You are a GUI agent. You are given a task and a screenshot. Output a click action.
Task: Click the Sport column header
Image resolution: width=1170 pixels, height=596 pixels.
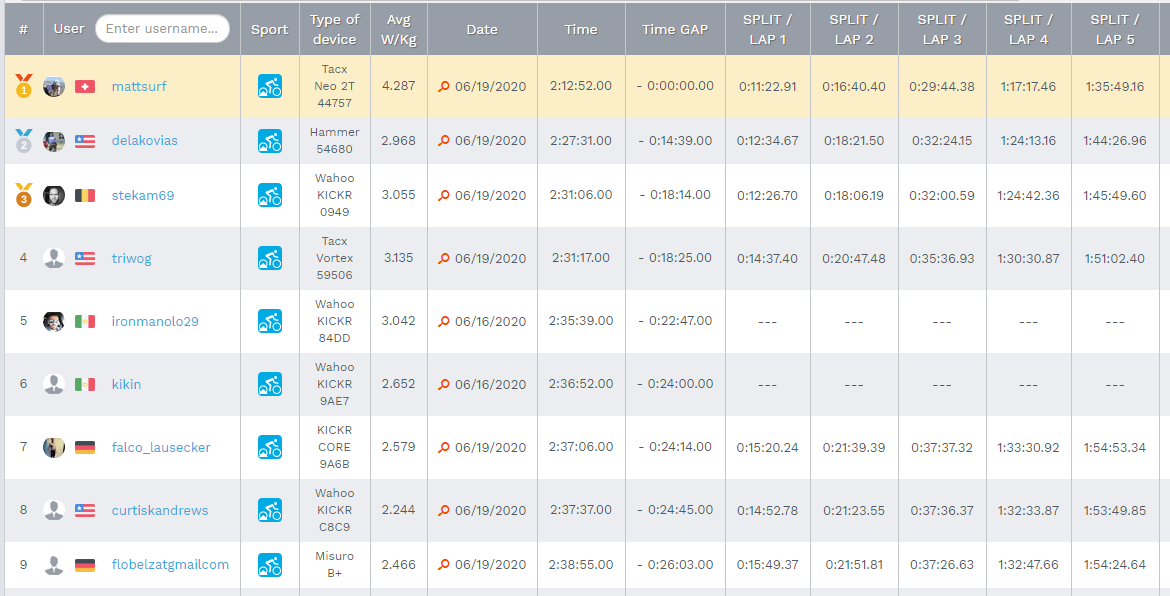point(269,29)
